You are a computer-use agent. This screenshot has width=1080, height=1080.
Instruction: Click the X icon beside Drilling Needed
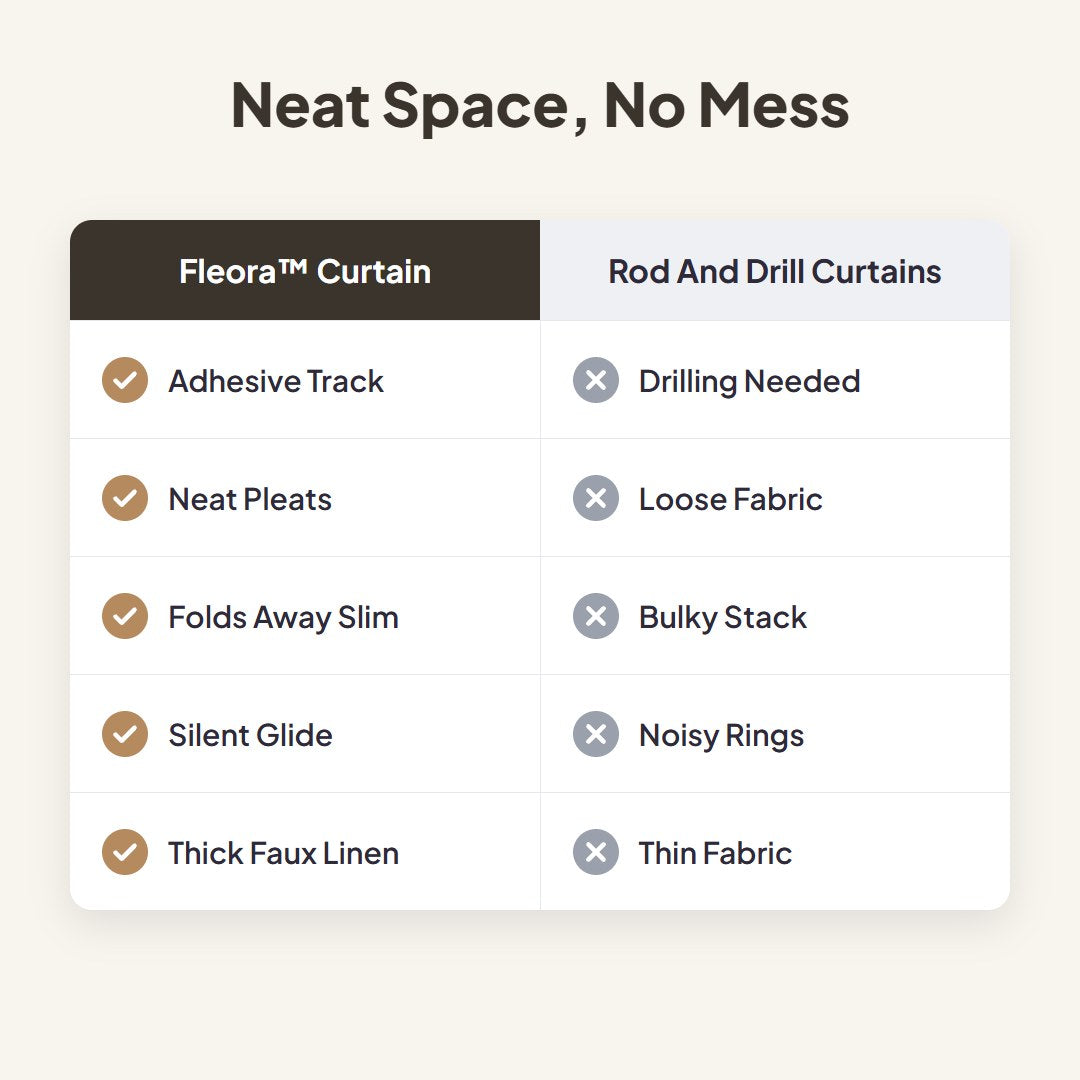click(596, 380)
